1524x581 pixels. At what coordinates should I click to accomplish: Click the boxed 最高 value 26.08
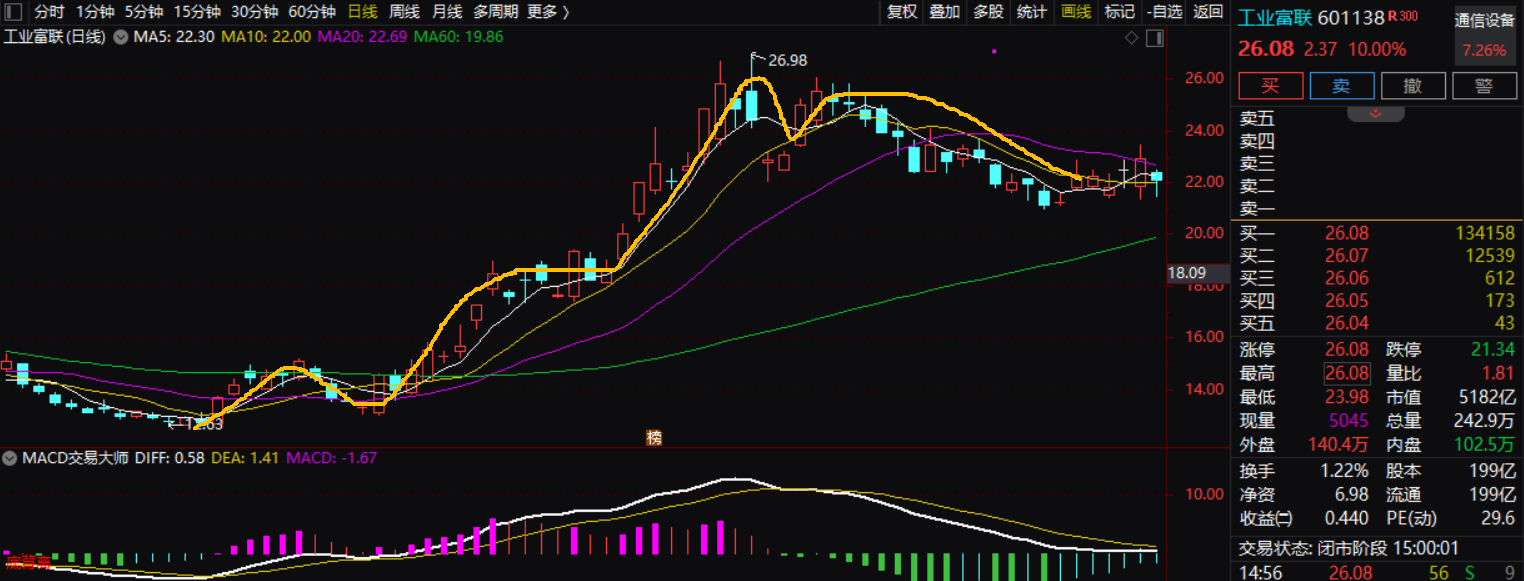pyautogui.click(x=1346, y=374)
